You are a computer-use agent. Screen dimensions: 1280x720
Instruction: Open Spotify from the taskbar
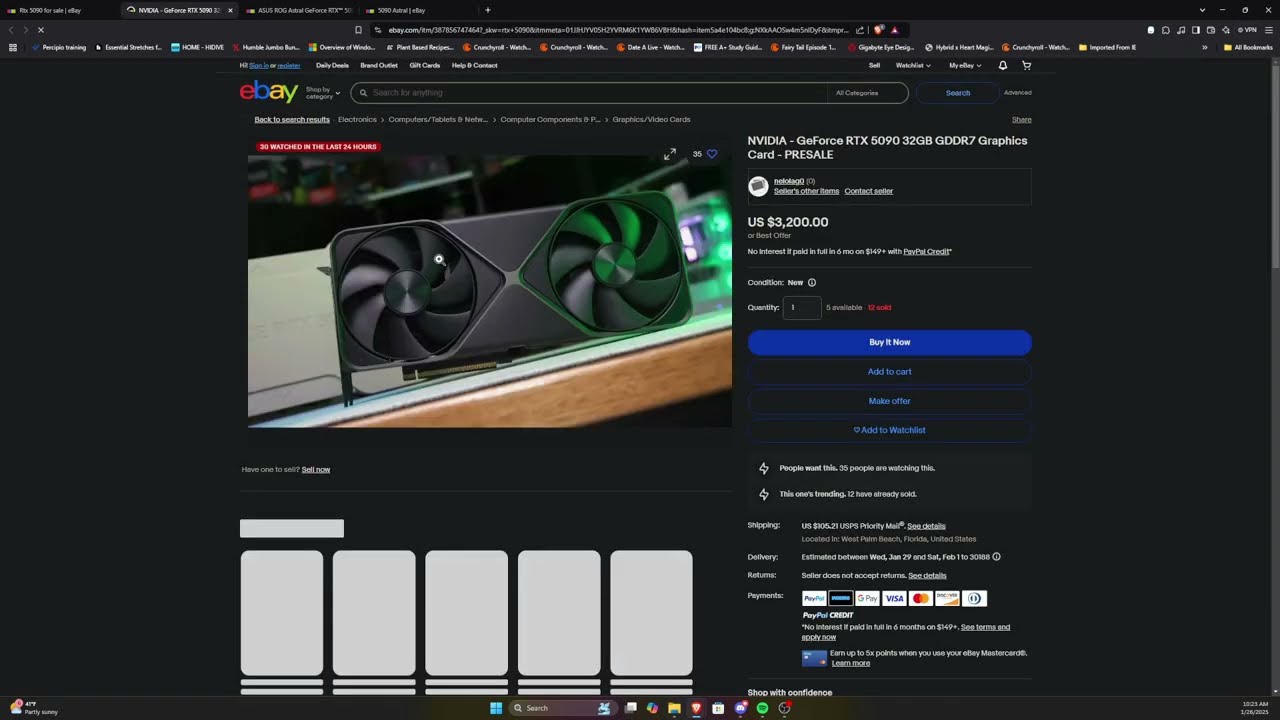click(x=762, y=708)
